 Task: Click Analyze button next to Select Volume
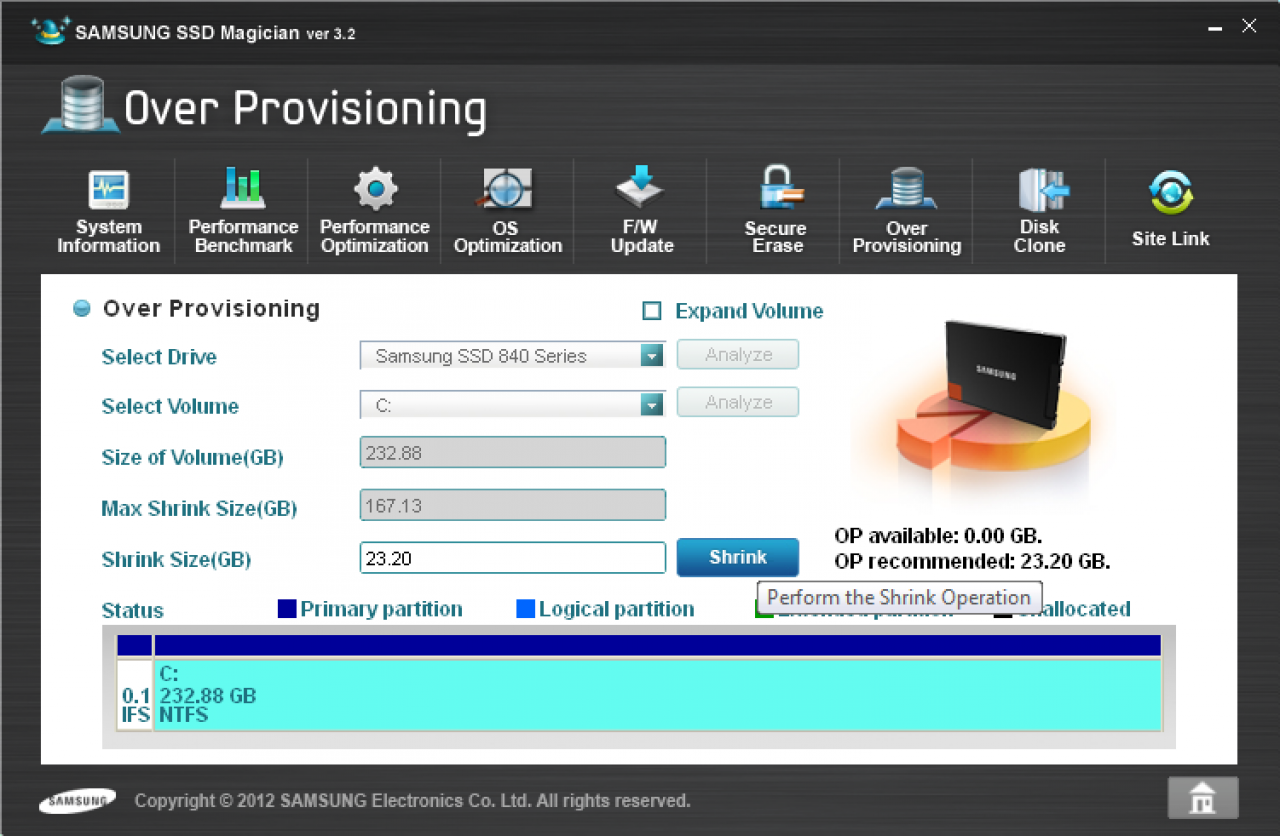point(738,402)
